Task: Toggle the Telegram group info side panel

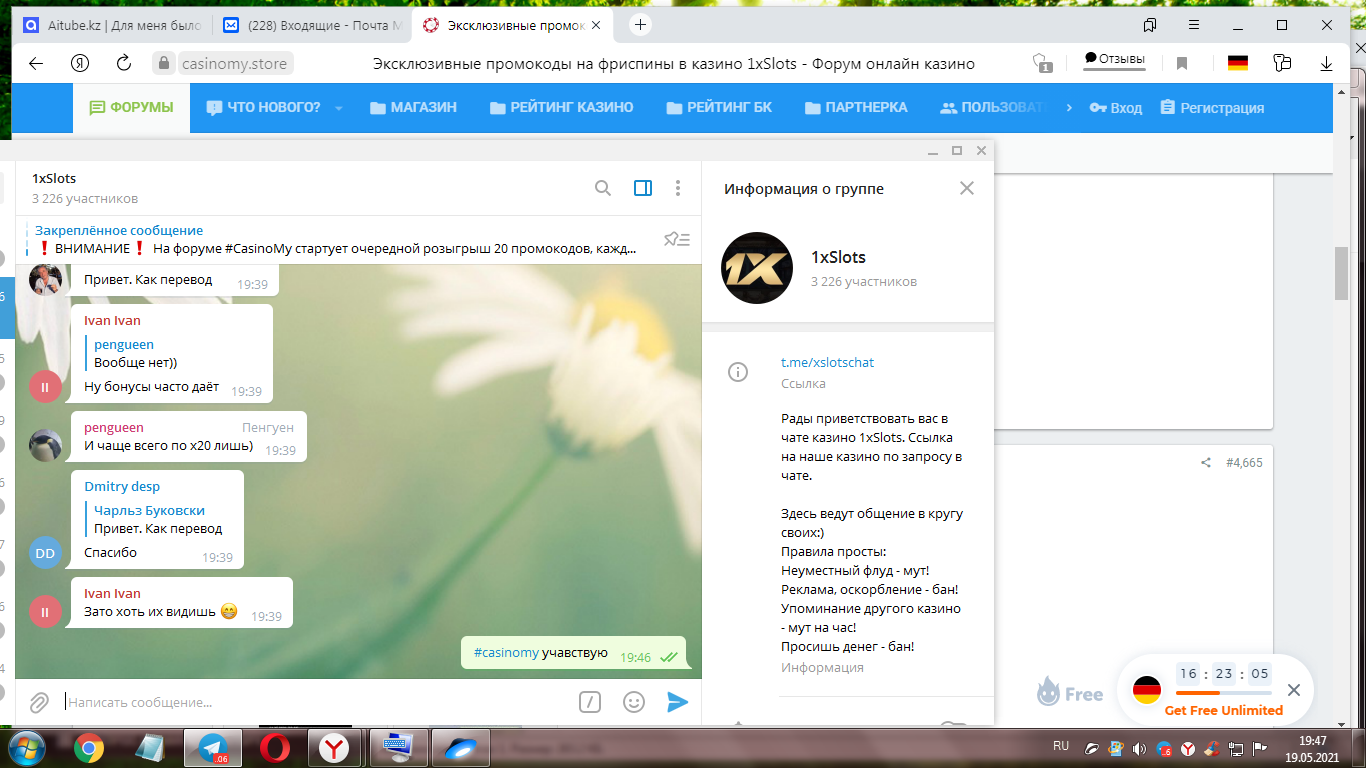Action: (643, 188)
